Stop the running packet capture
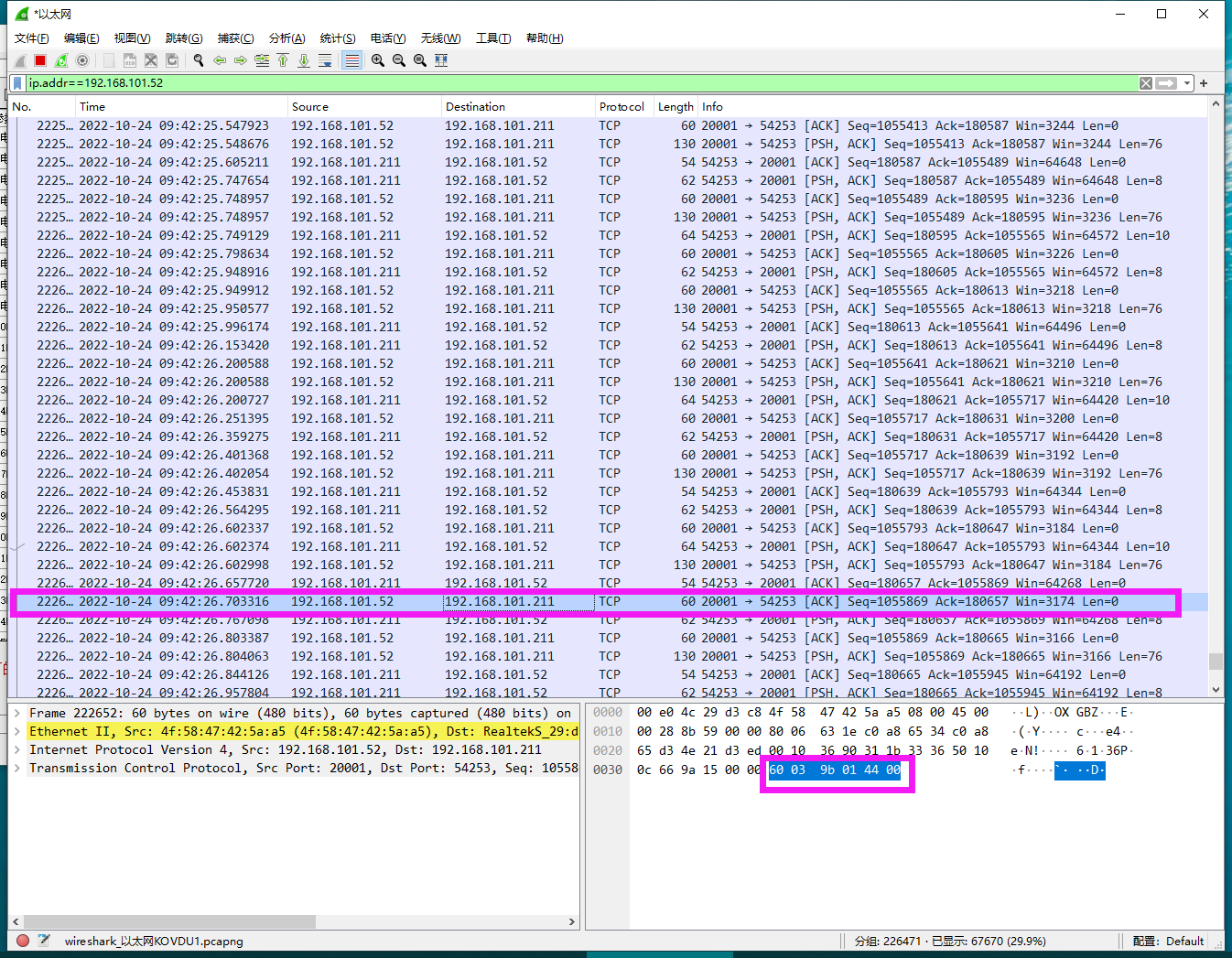The height and width of the screenshot is (958, 1232). coord(40,60)
